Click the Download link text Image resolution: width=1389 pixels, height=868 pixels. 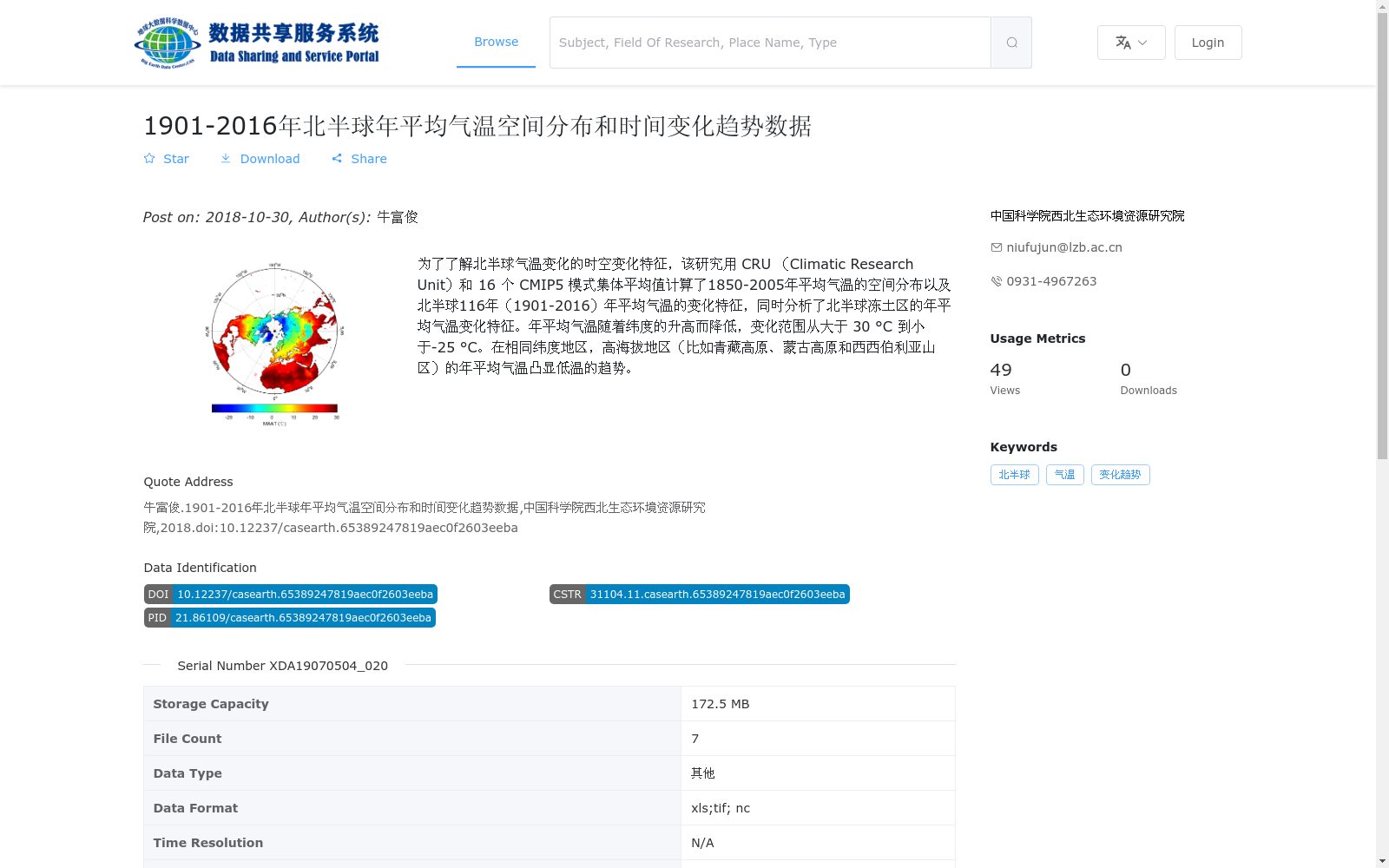[270, 159]
